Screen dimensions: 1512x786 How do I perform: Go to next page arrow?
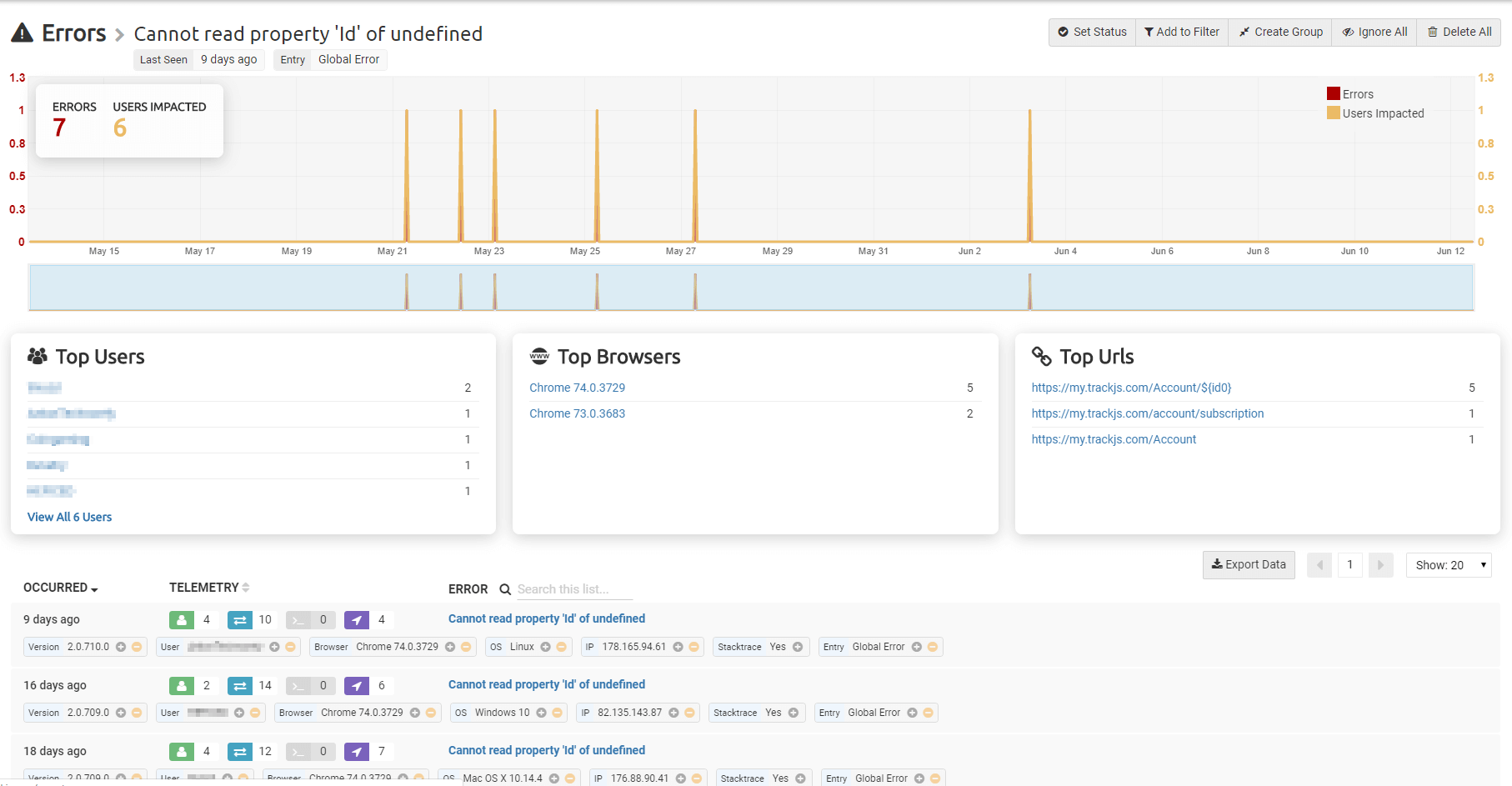point(1380,565)
